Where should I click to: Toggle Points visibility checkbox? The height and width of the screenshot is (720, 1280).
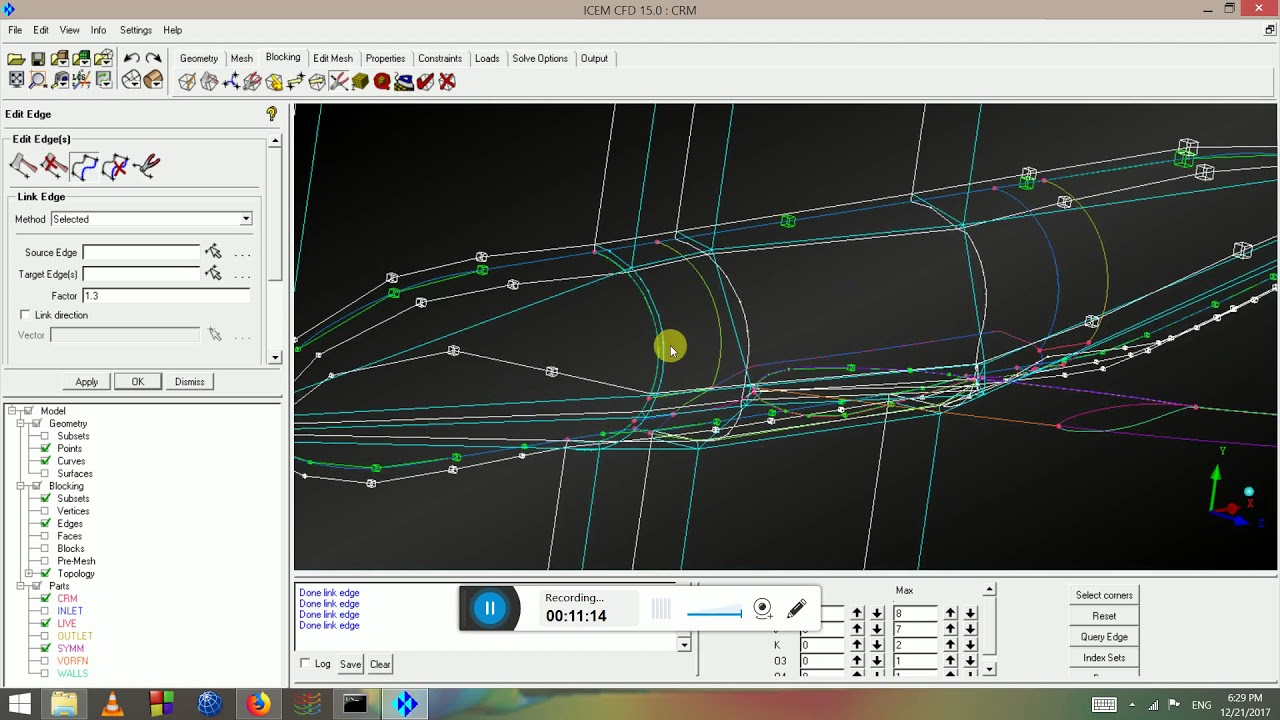coord(45,449)
